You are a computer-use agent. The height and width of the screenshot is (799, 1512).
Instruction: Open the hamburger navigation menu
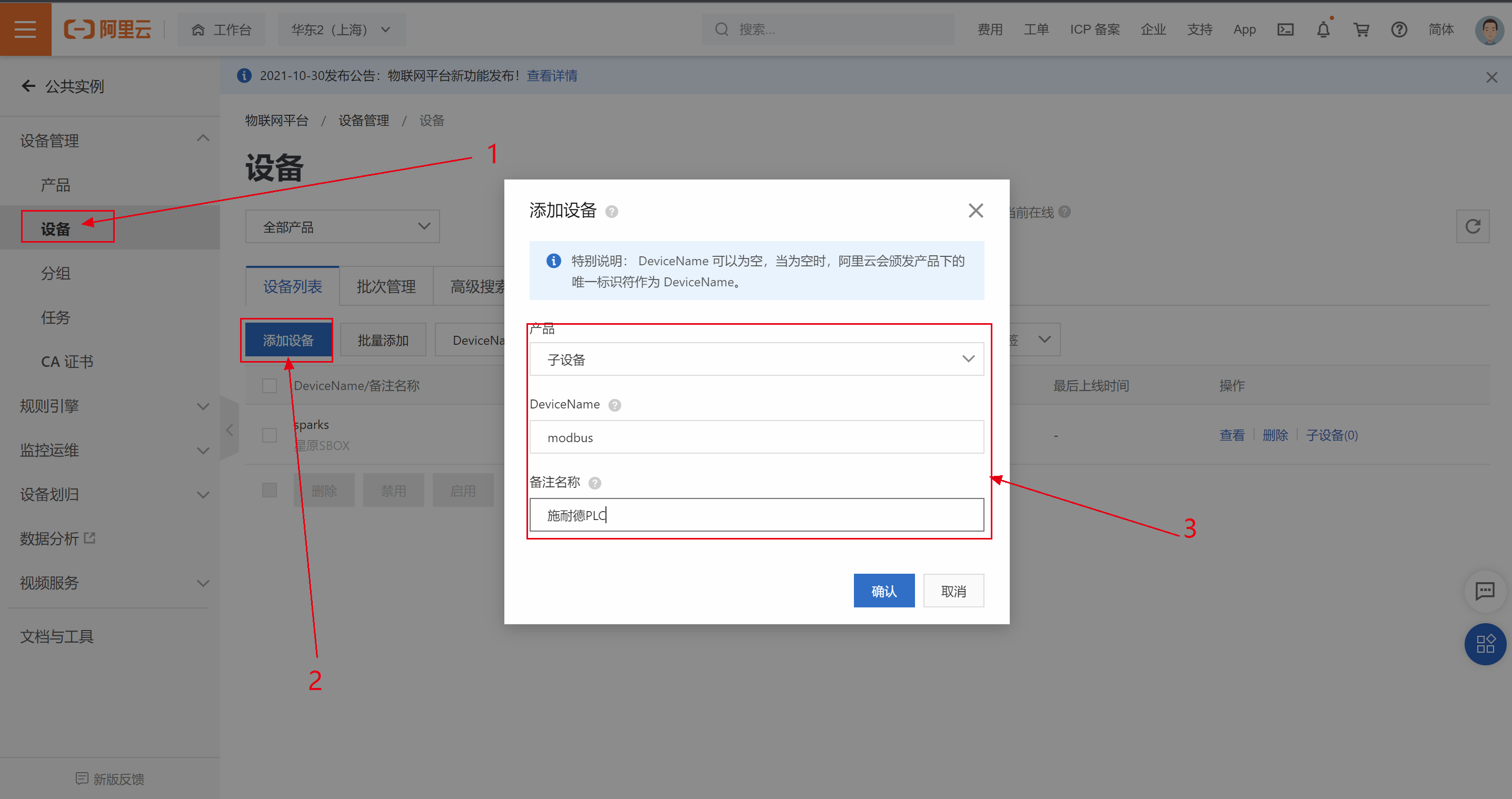(x=25, y=29)
